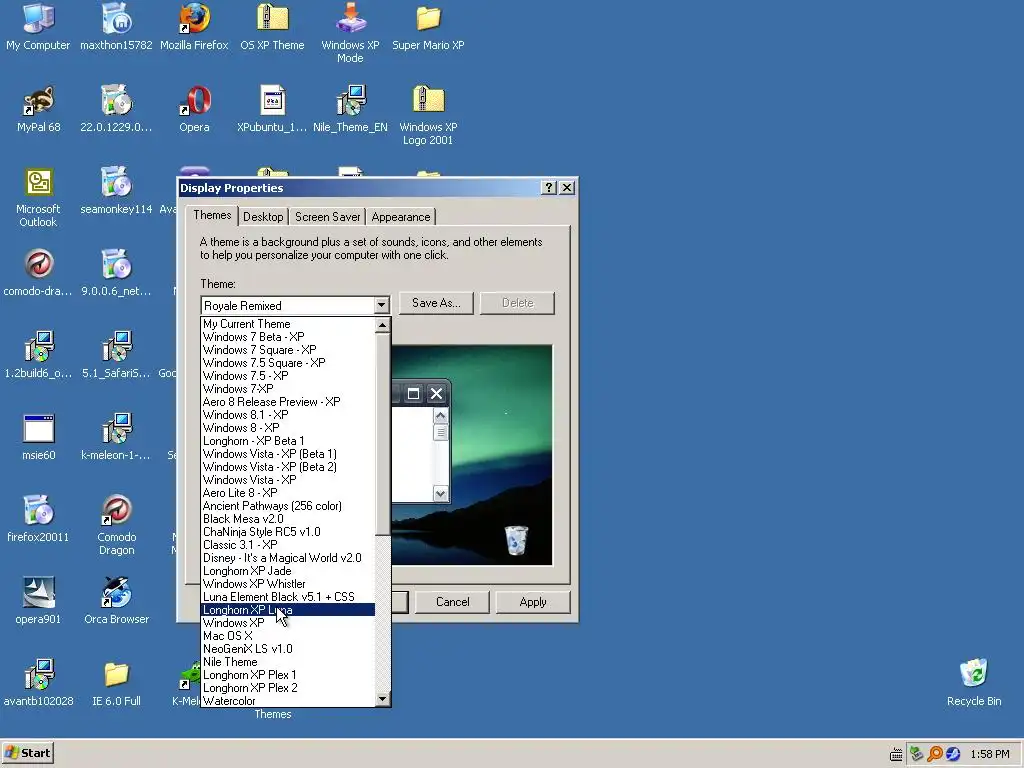Click the orange magnifier tray icon
This screenshot has width=1024, height=768.
point(935,754)
